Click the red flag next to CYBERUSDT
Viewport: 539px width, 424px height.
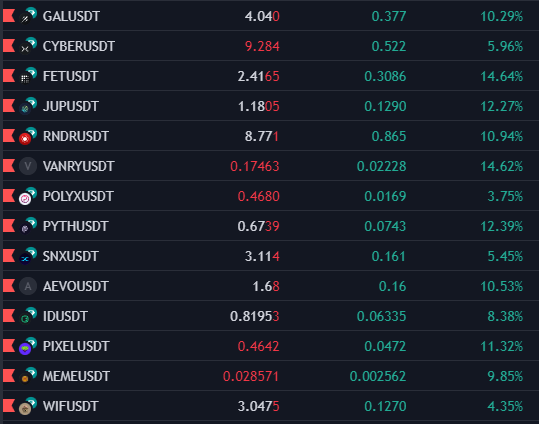point(9,46)
